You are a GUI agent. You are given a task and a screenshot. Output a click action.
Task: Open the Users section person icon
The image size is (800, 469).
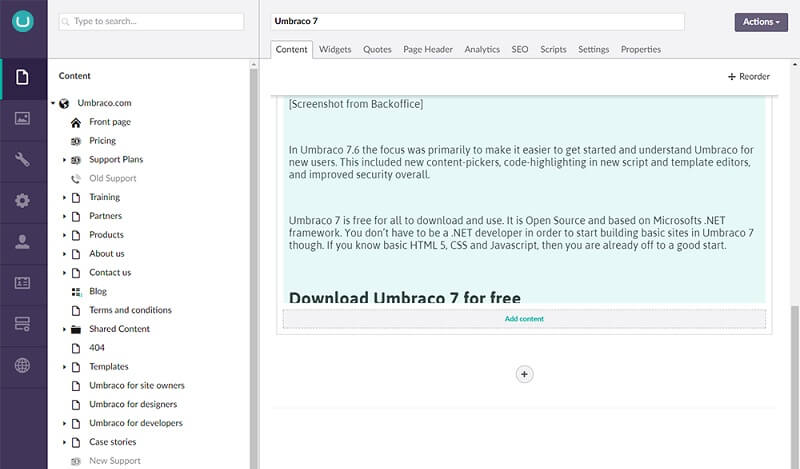pos(22,242)
